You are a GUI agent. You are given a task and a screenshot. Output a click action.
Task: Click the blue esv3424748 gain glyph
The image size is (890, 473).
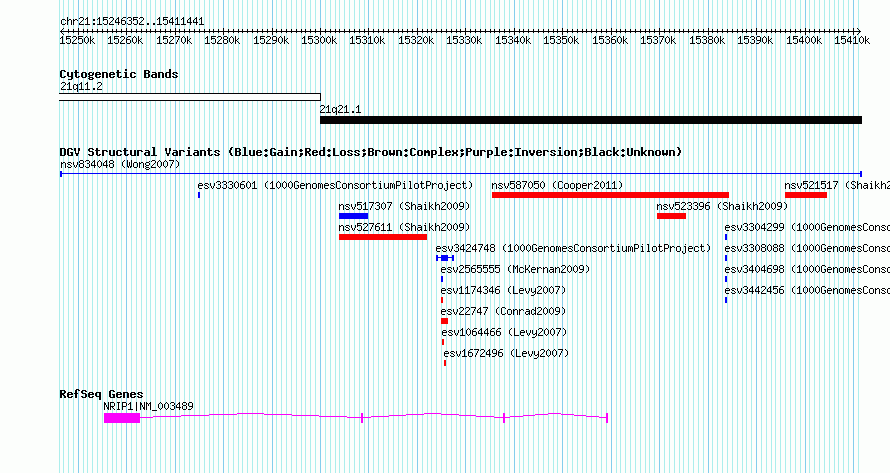click(x=445, y=258)
